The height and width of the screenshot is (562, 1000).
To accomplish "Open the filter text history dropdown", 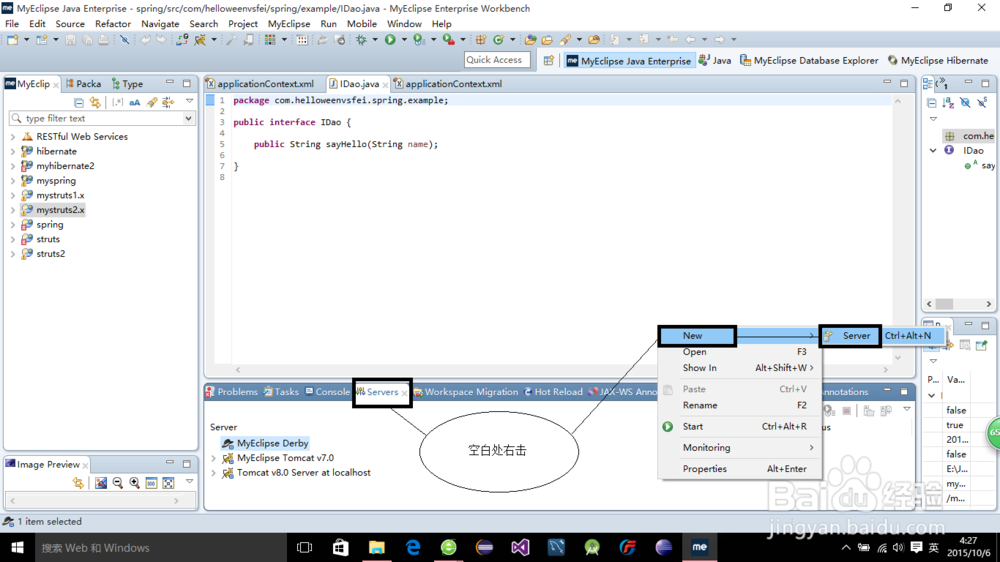I will coord(188,118).
